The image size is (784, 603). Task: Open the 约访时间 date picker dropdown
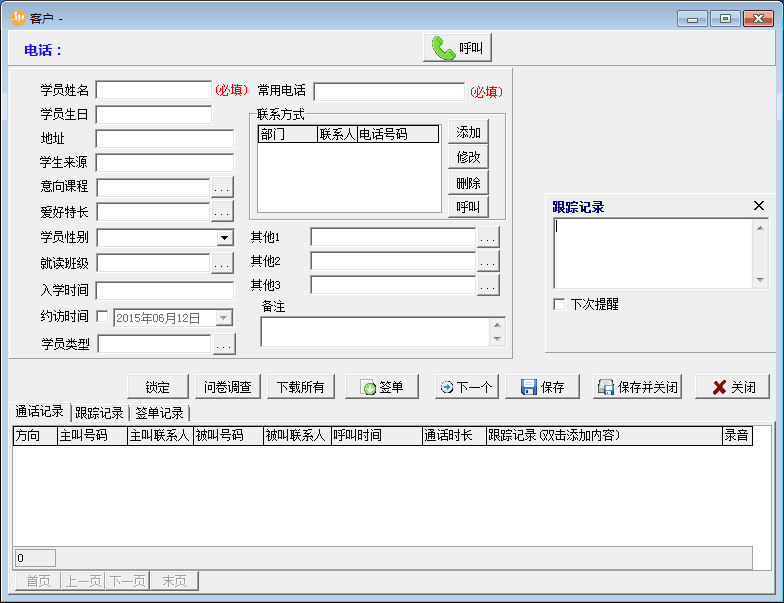224,318
